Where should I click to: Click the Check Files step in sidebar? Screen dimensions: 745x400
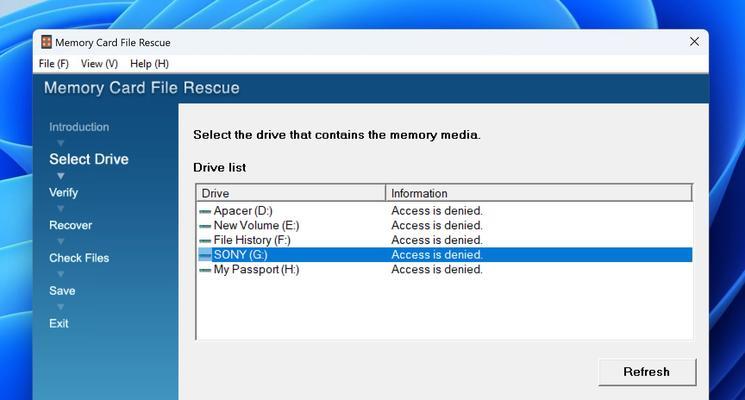pyautogui.click(x=79, y=258)
